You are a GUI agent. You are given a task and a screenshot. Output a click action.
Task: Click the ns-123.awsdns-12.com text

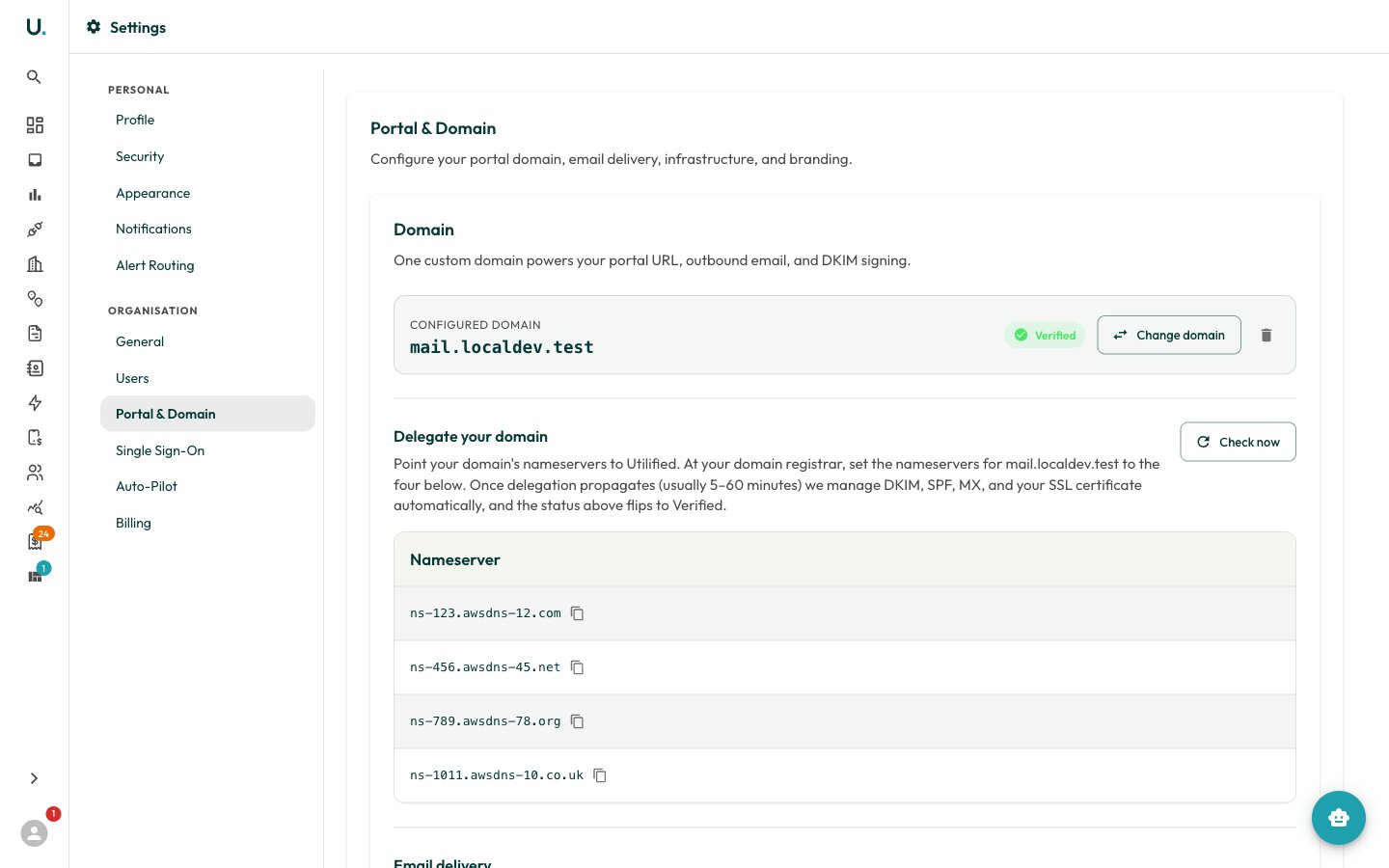(x=485, y=613)
